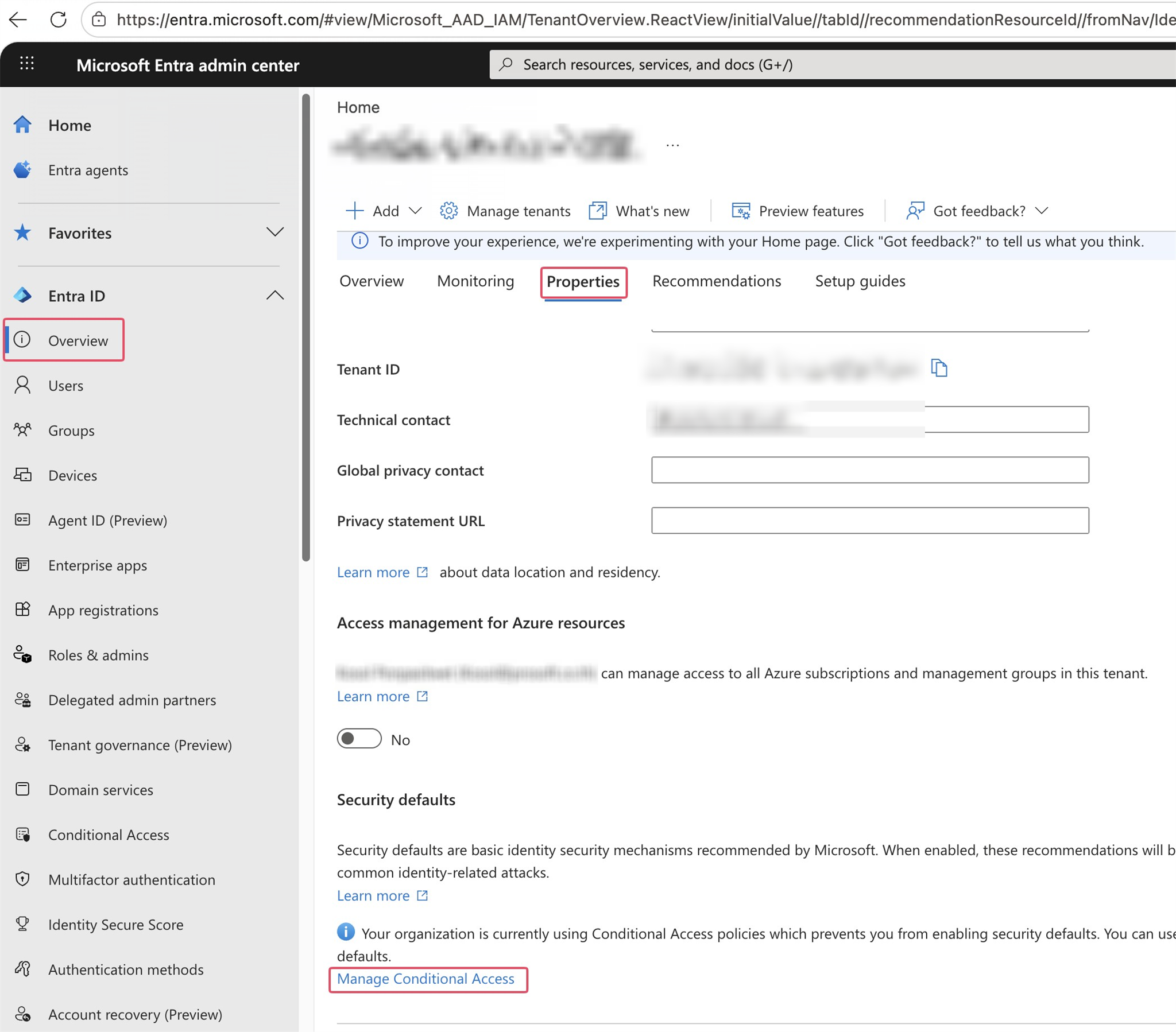Click the Home icon in sidebar
This screenshot has width=1176, height=1032.
click(x=22, y=125)
